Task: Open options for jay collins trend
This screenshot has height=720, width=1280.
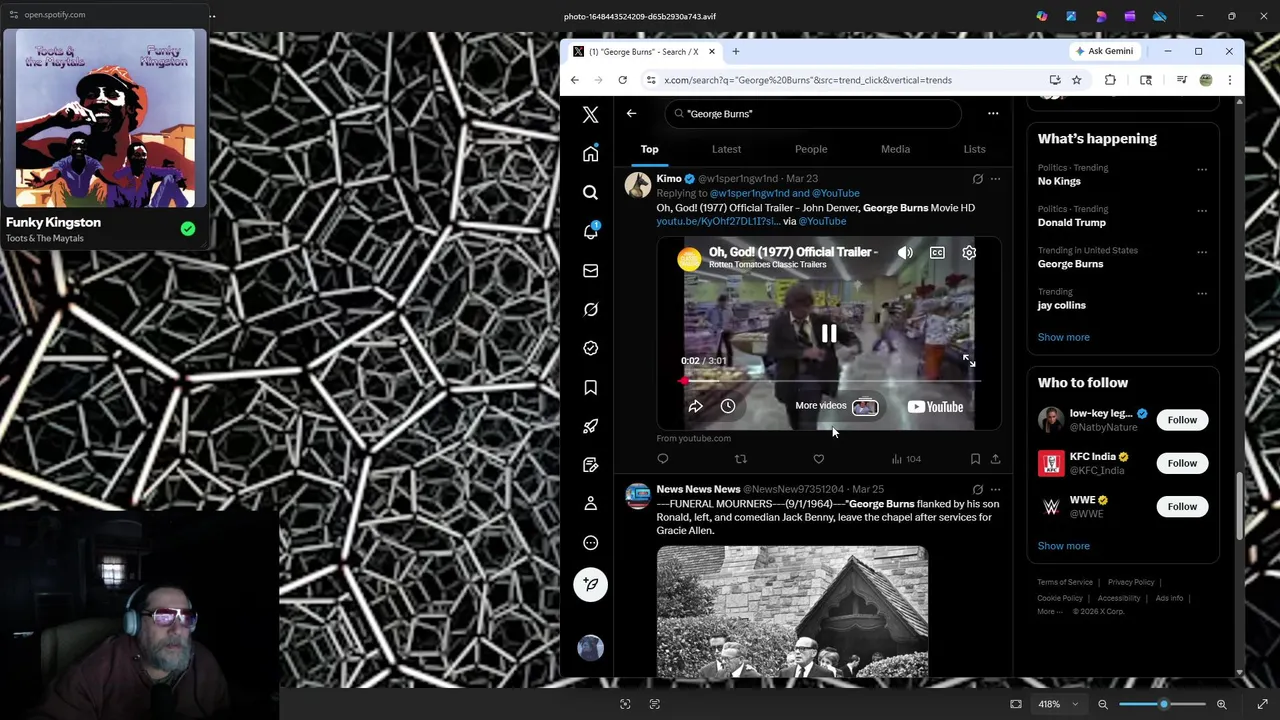Action: [1202, 294]
